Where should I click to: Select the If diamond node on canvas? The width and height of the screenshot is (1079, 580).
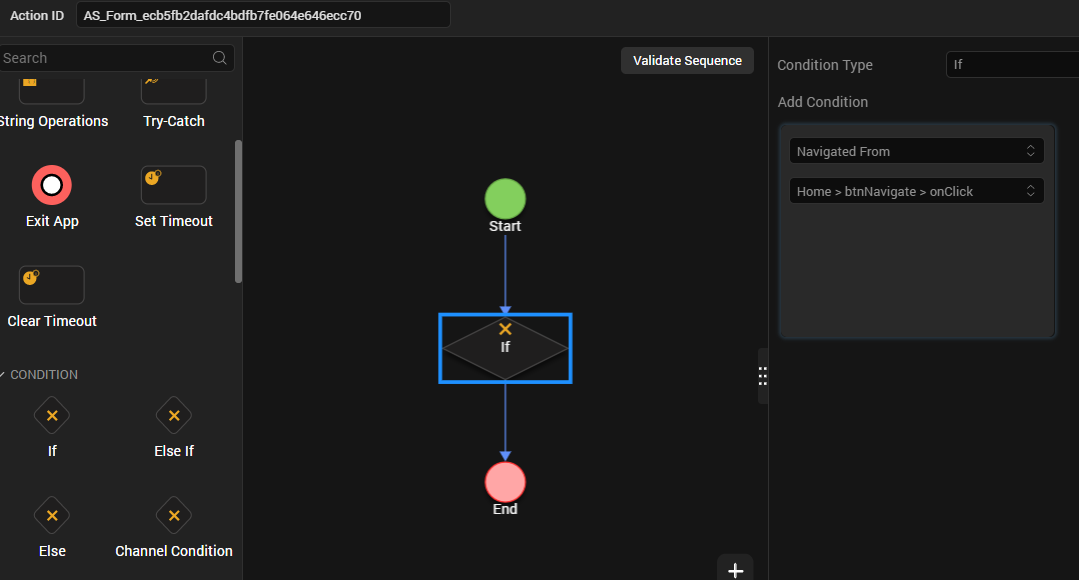[x=505, y=348]
